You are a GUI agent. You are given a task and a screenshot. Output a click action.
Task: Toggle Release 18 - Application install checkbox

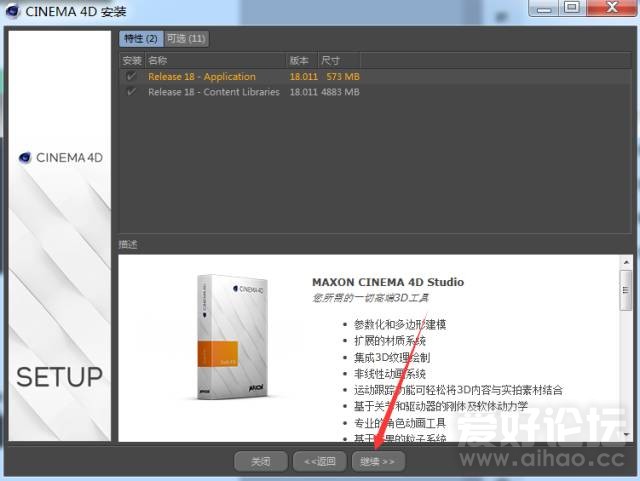131,77
